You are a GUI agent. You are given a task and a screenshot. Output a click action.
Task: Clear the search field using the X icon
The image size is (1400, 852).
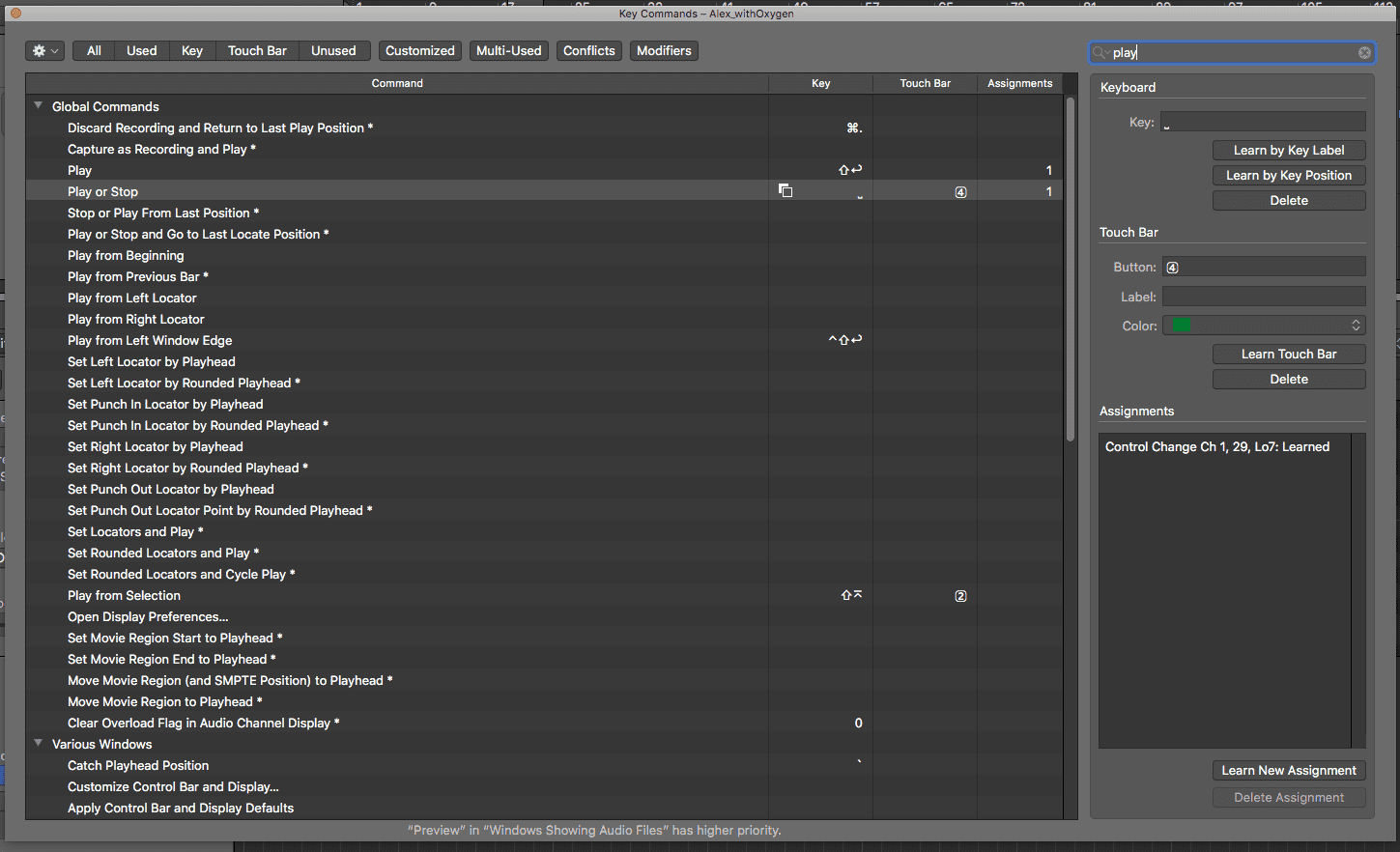pos(1364,52)
